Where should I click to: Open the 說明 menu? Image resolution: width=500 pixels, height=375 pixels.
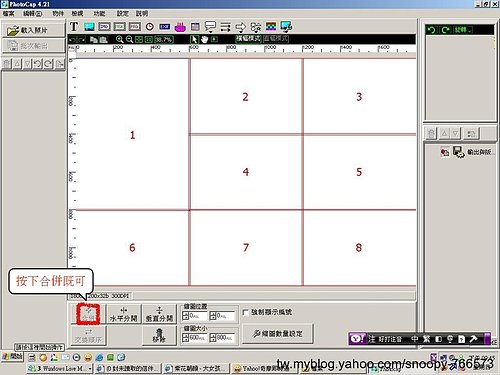click(x=142, y=13)
